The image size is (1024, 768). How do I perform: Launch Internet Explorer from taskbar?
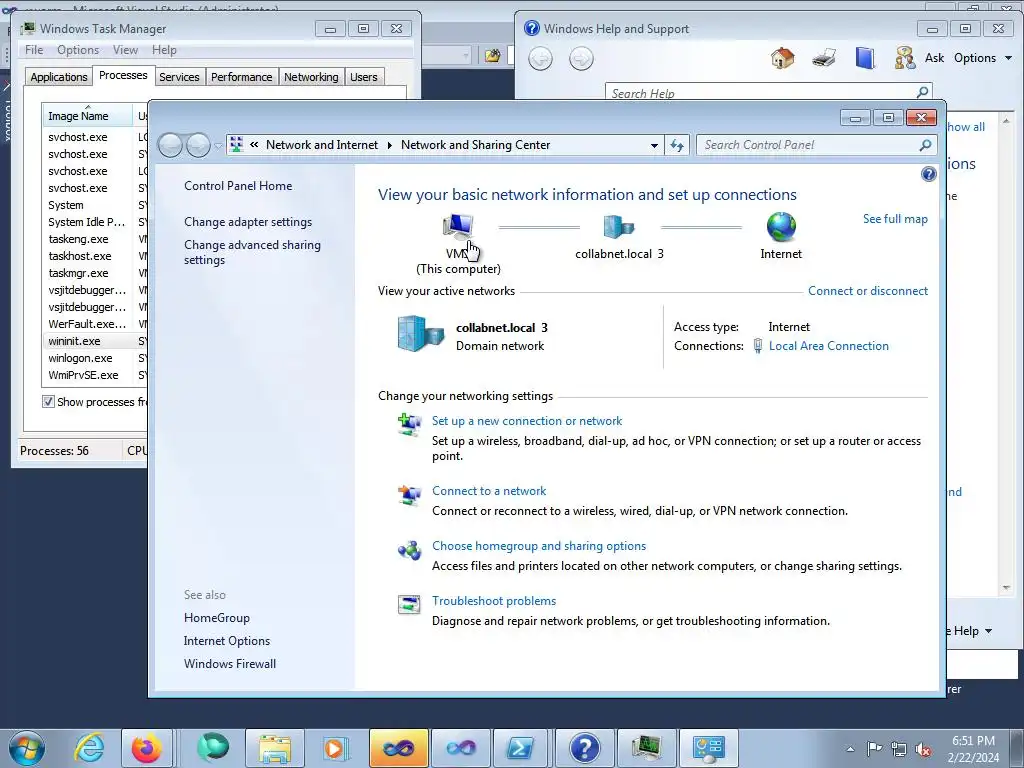tap(89, 748)
